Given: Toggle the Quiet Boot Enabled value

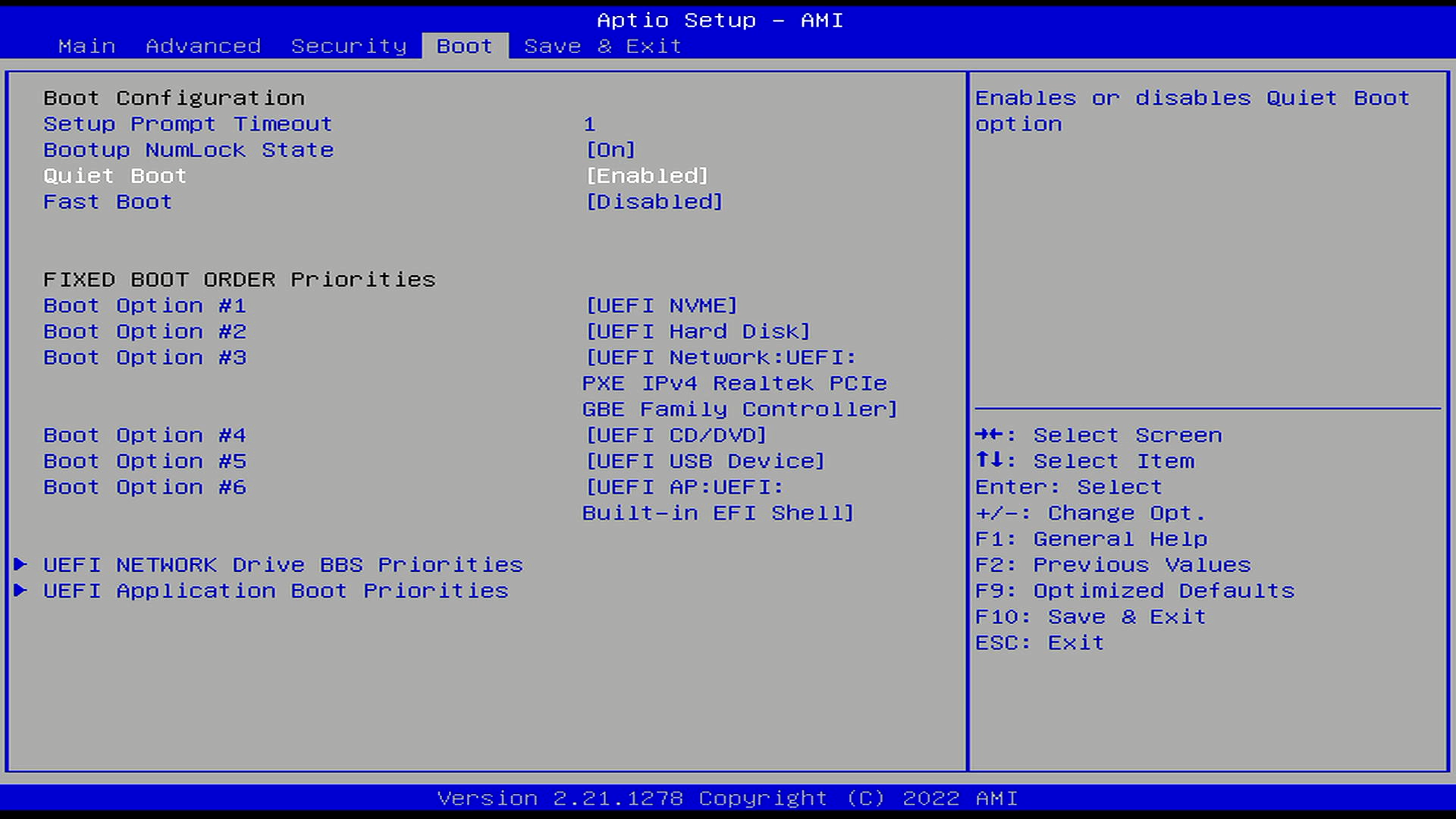Looking at the screenshot, I should [647, 176].
